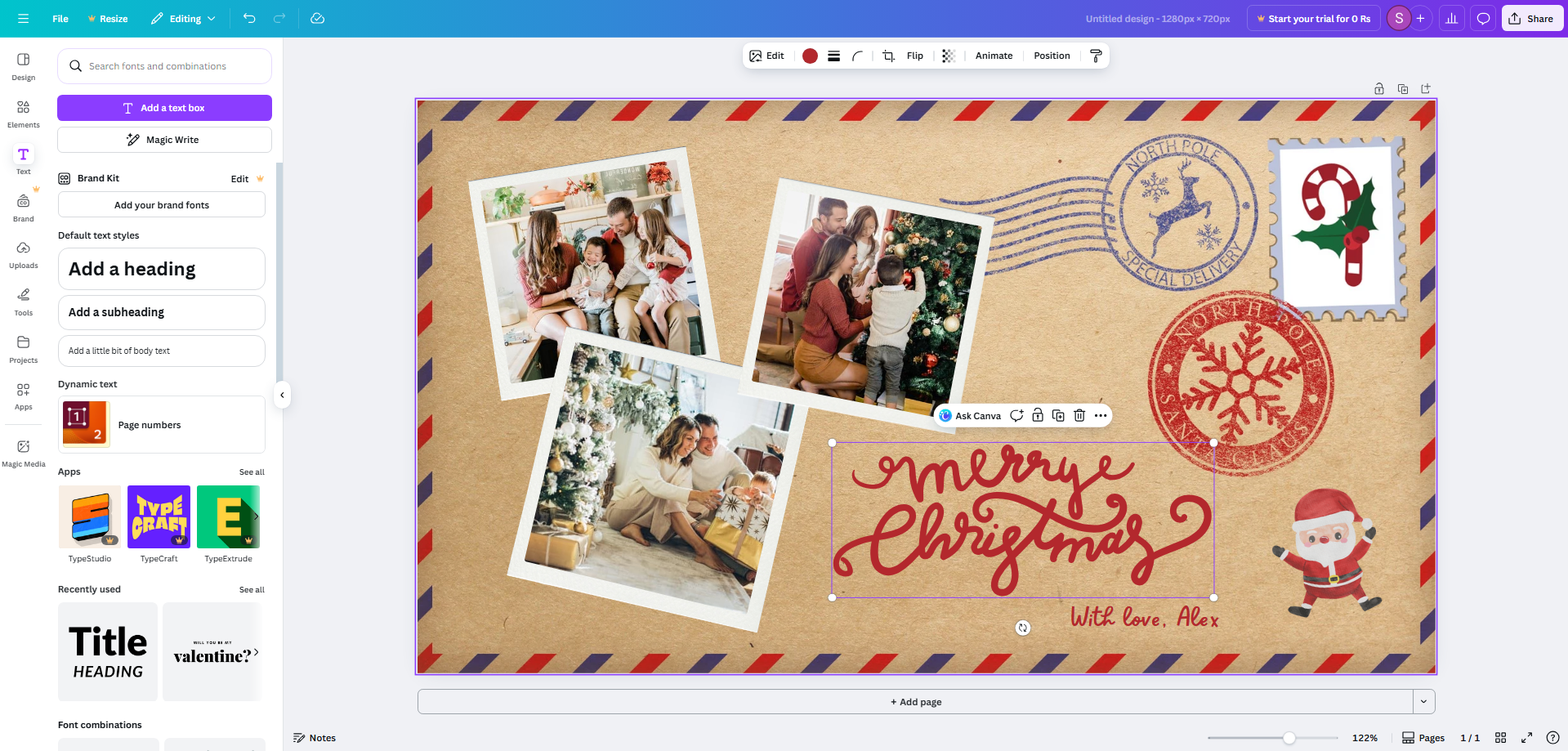Open the File menu

(60, 18)
